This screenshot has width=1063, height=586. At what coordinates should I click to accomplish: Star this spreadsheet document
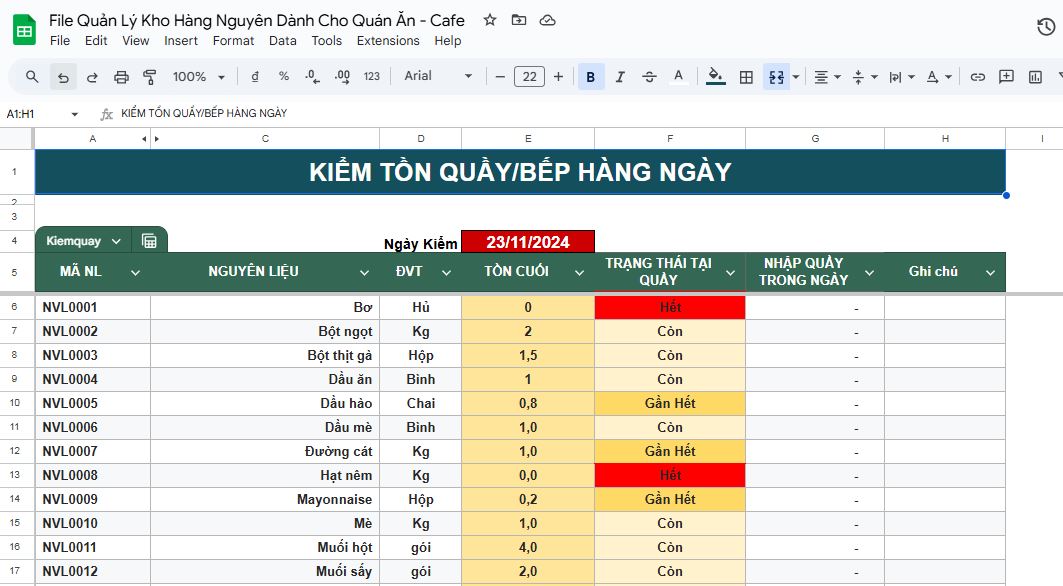[x=489, y=20]
